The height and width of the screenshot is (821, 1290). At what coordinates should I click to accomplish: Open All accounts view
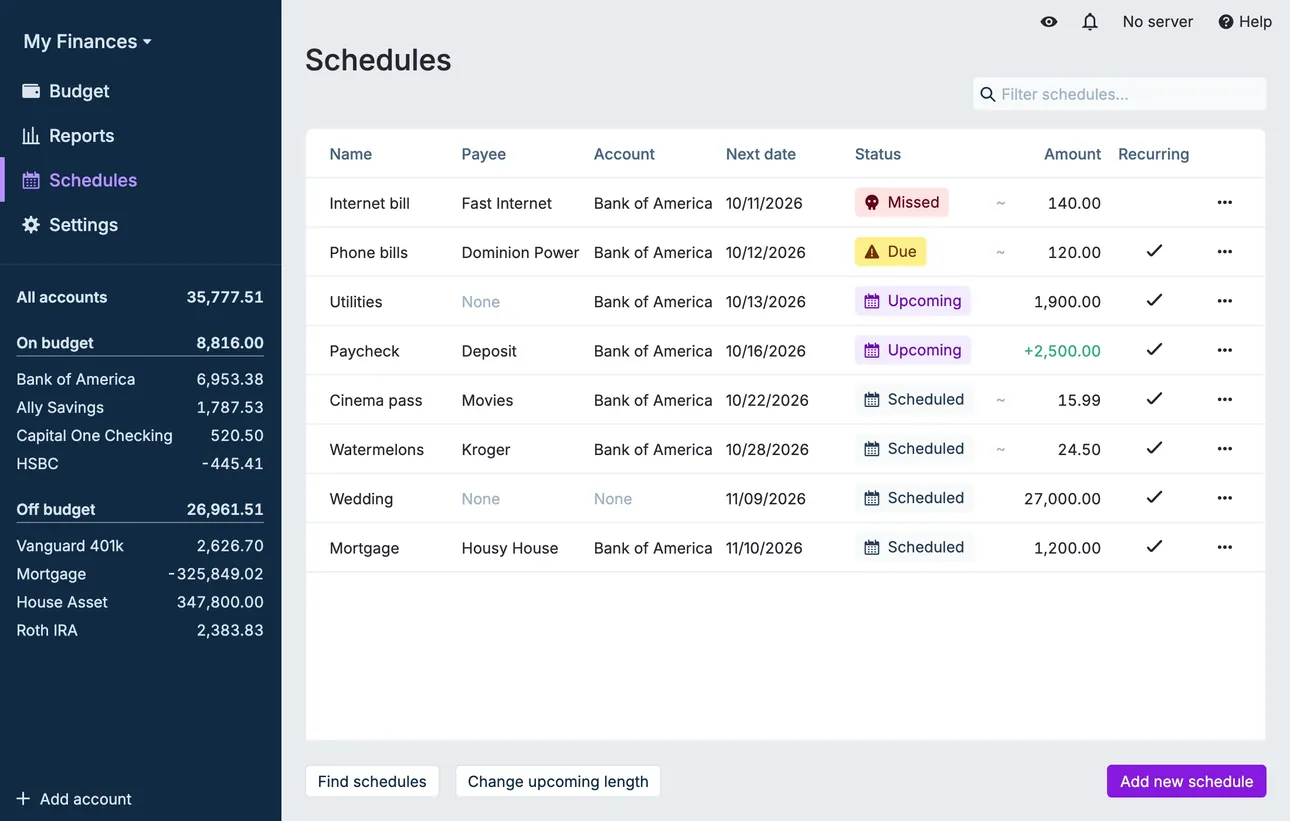click(140, 297)
